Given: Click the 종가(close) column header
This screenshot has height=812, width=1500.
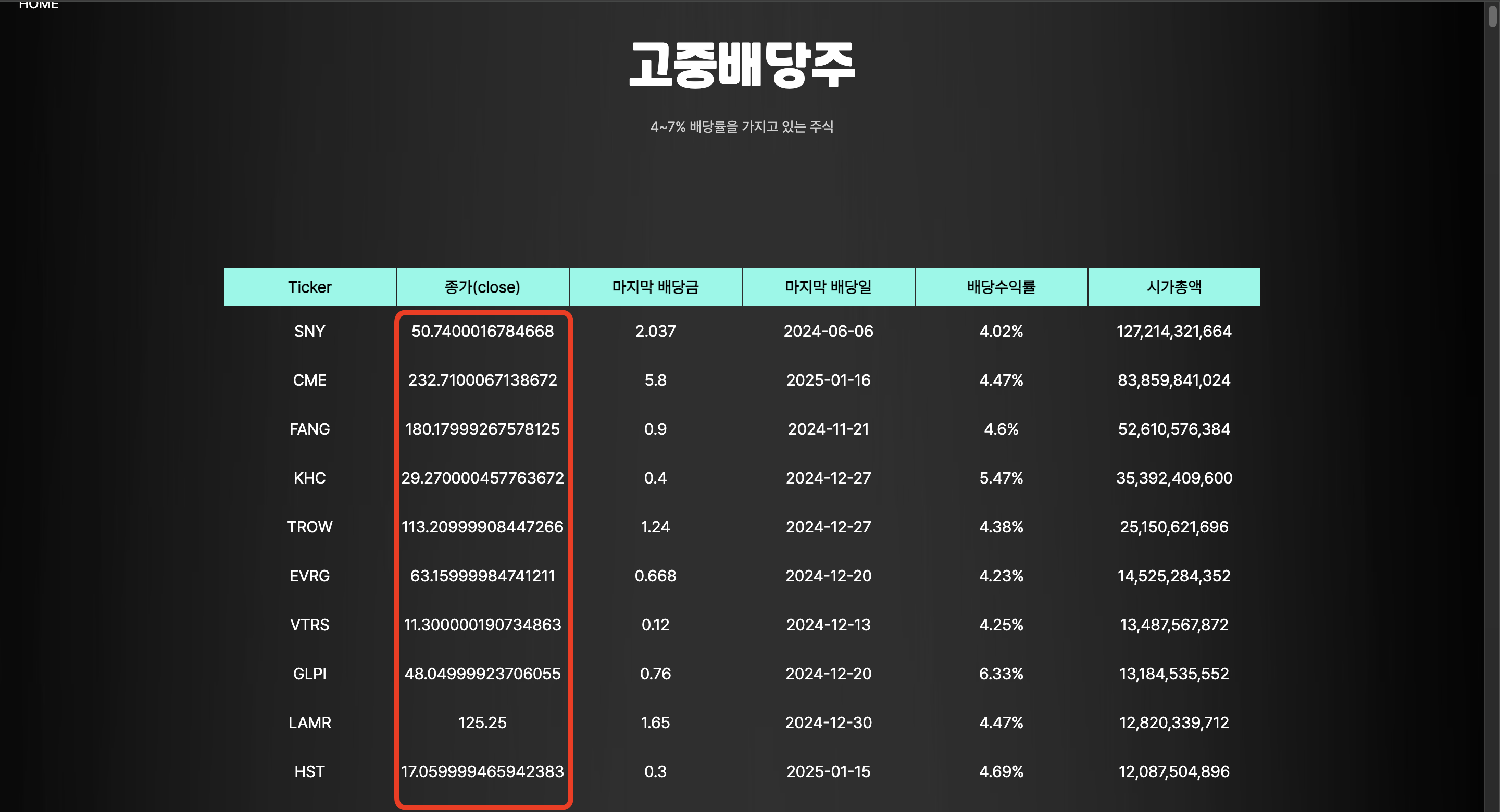Looking at the screenshot, I should pyautogui.click(x=483, y=287).
